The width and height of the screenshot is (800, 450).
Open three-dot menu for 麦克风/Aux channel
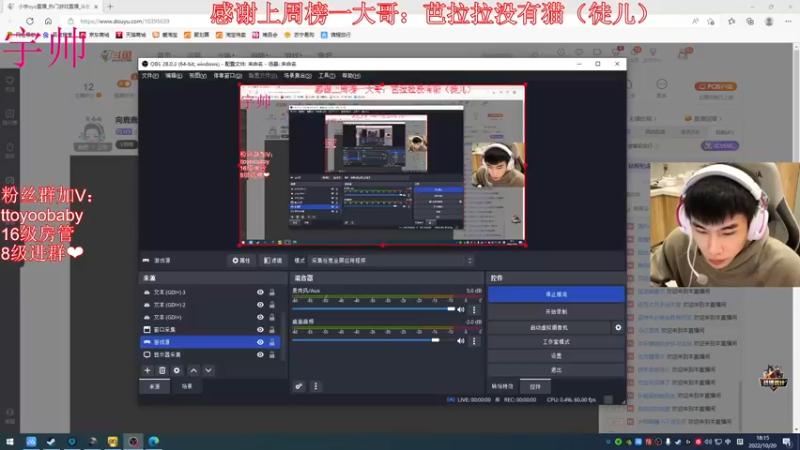[x=474, y=310]
